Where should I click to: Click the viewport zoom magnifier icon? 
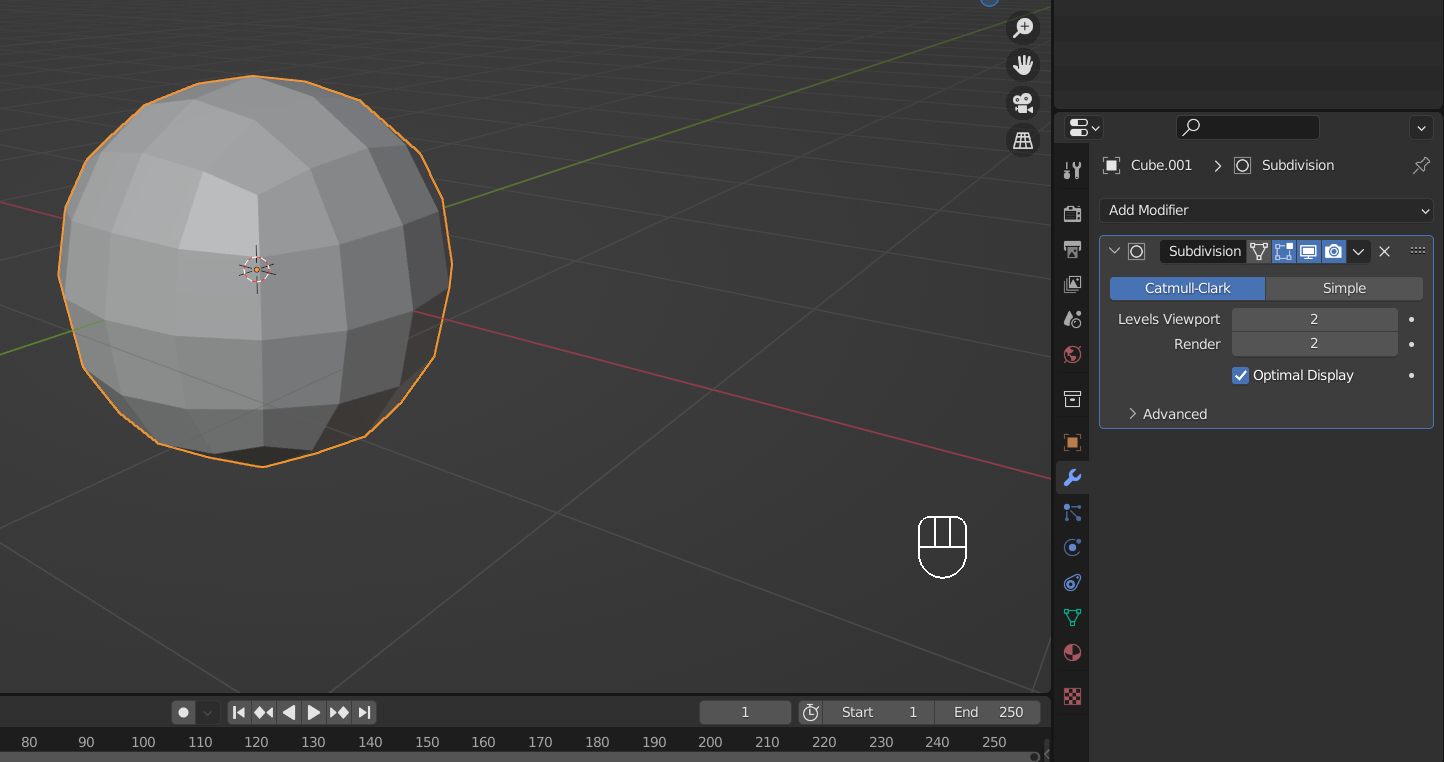pyautogui.click(x=1023, y=28)
